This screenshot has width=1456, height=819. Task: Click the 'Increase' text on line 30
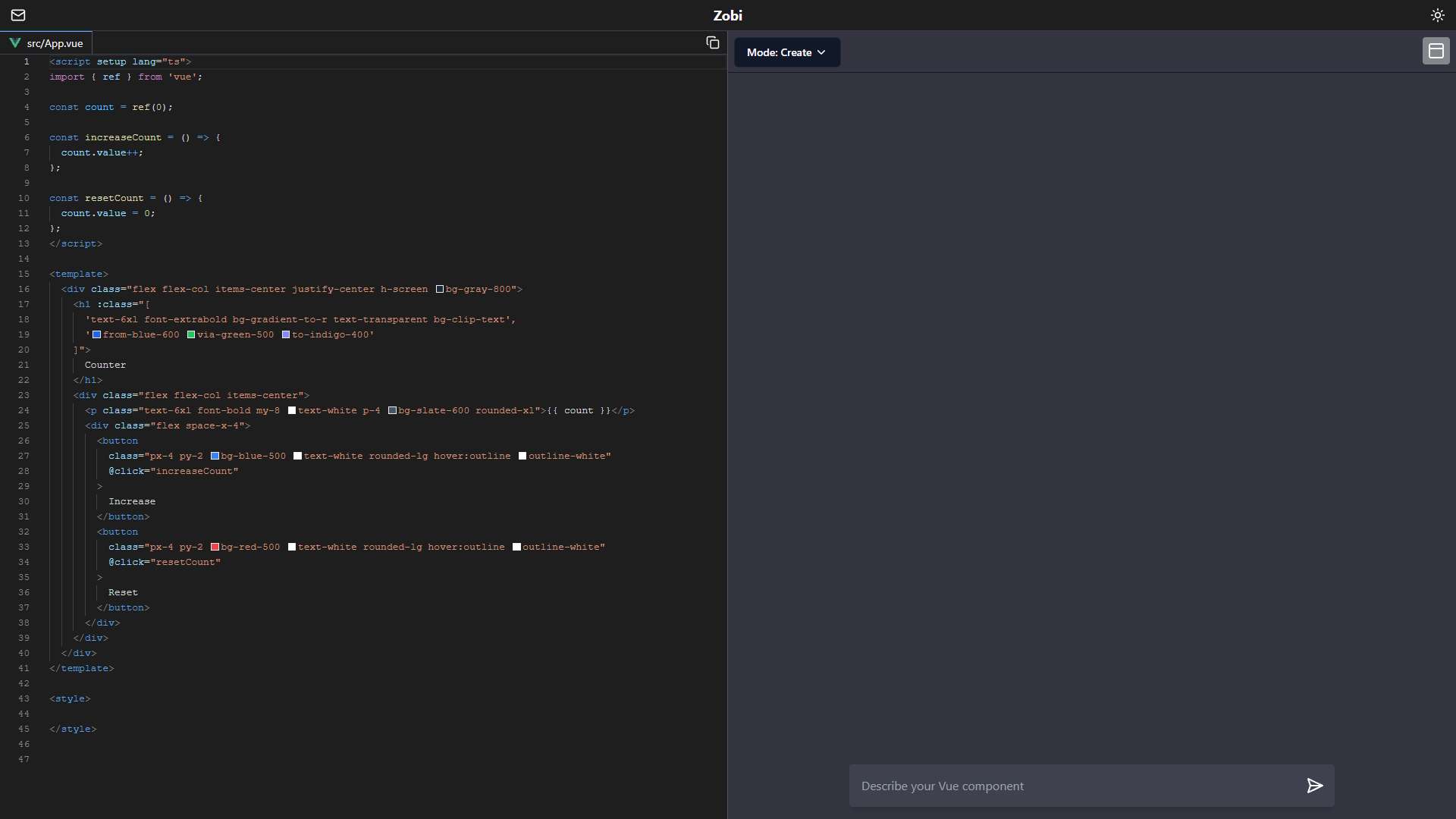(132, 501)
